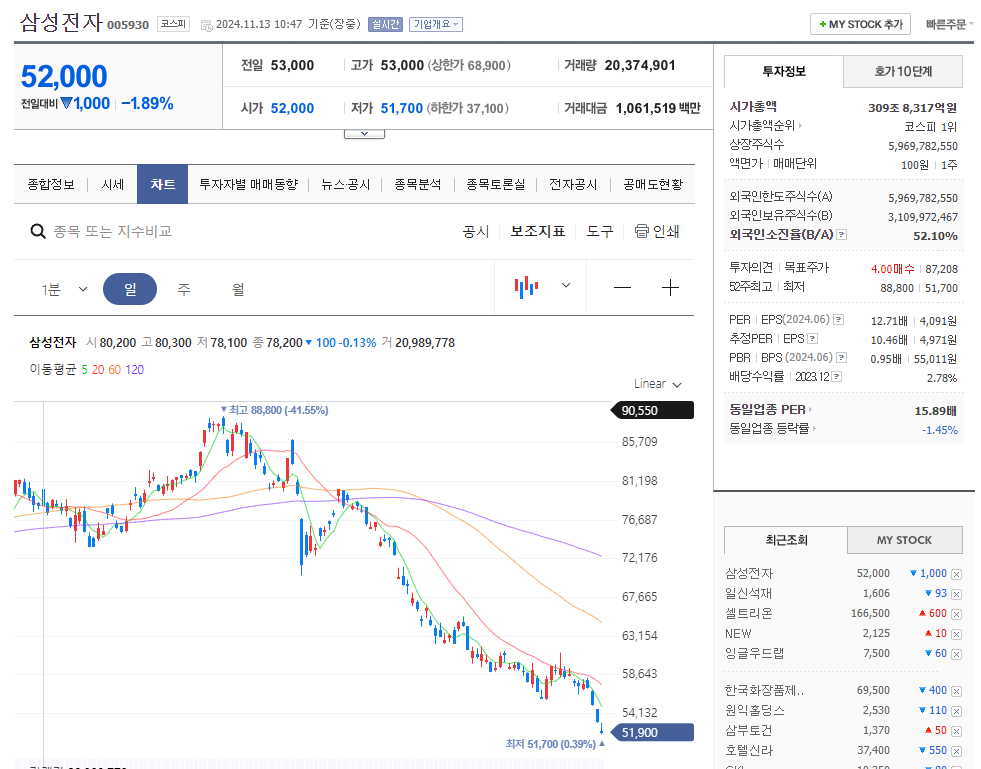Viewport: 981px width, 769px height.
Task: Open the 투자자별 매매동향 tab
Action: (x=248, y=185)
